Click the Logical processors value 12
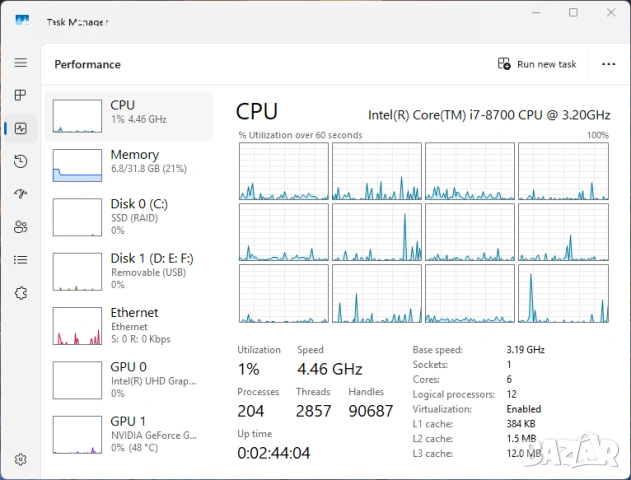 [x=511, y=394]
